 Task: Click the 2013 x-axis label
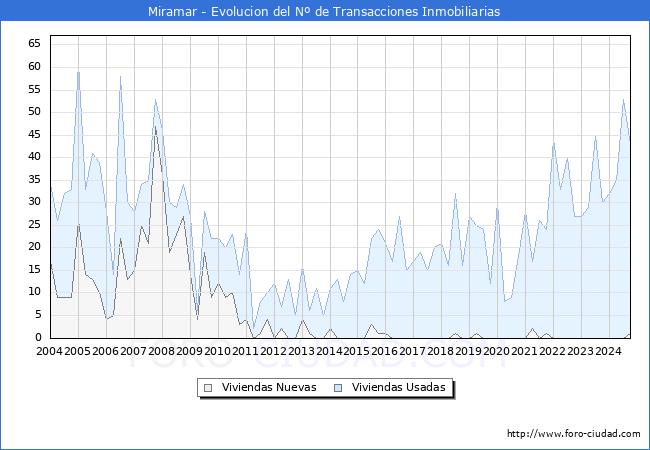click(301, 351)
